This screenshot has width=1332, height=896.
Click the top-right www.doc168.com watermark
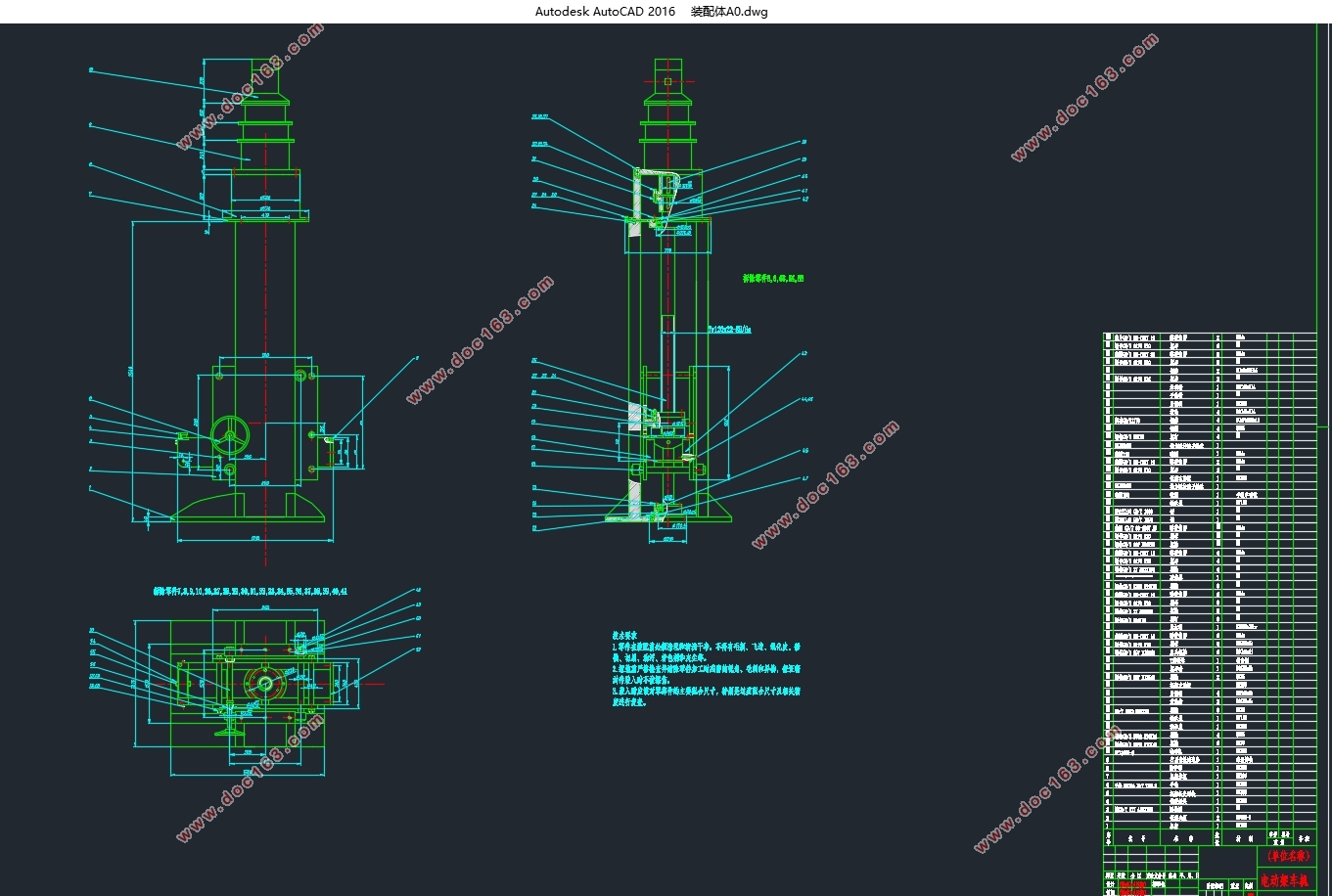click(x=1085, y=97)
